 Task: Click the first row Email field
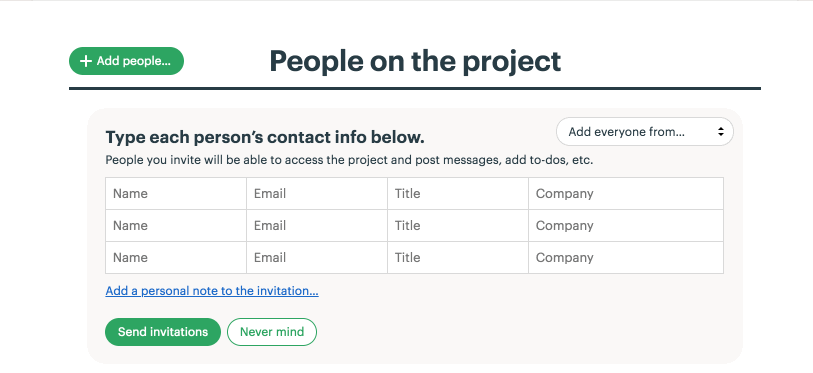317,194
